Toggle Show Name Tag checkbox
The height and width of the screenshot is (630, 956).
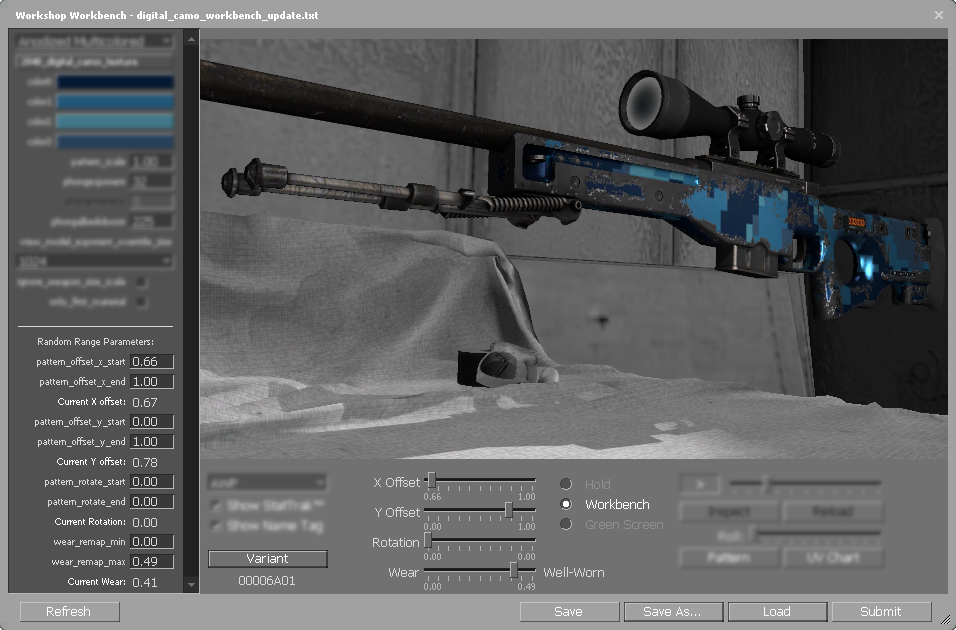(x=216, y=526)
